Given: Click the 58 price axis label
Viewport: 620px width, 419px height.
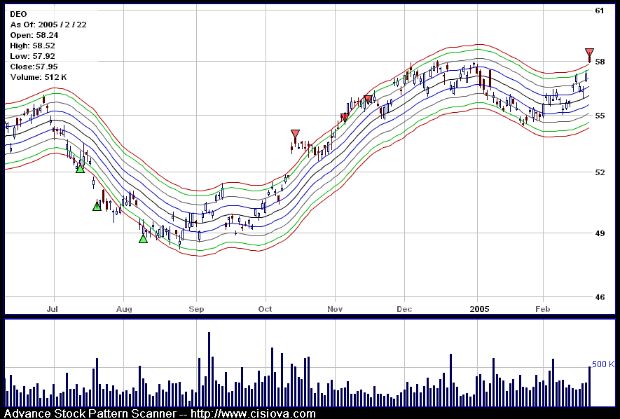Looking at the screenshot, I should pos(599,62).
